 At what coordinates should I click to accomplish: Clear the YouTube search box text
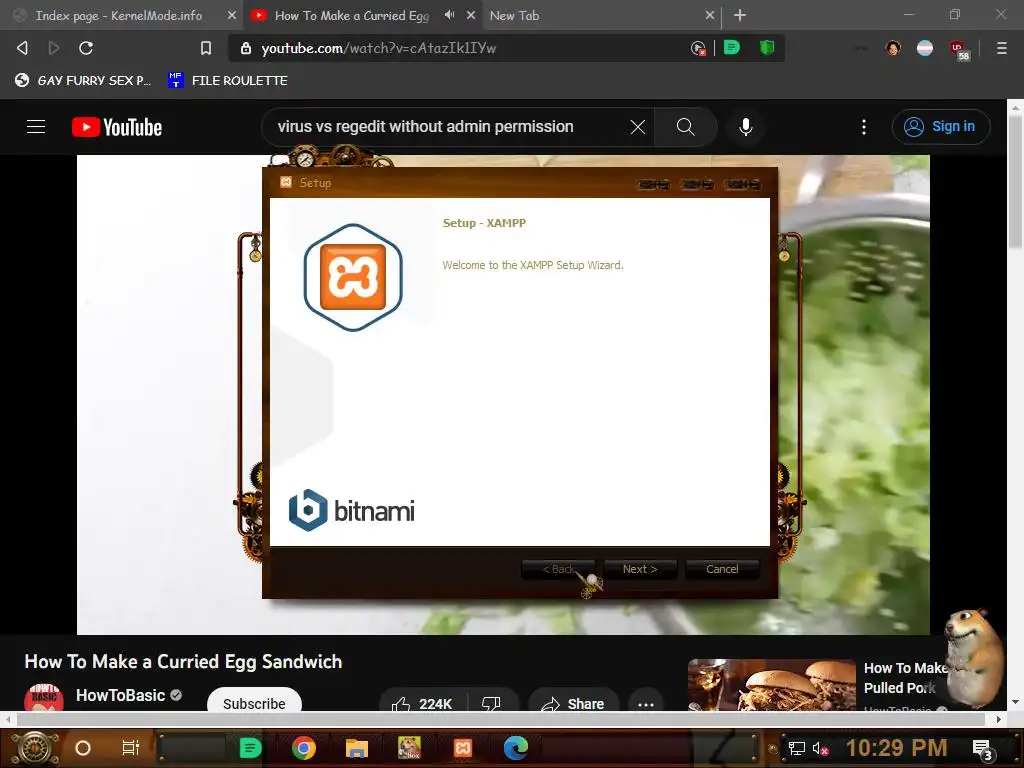[637, 127]
